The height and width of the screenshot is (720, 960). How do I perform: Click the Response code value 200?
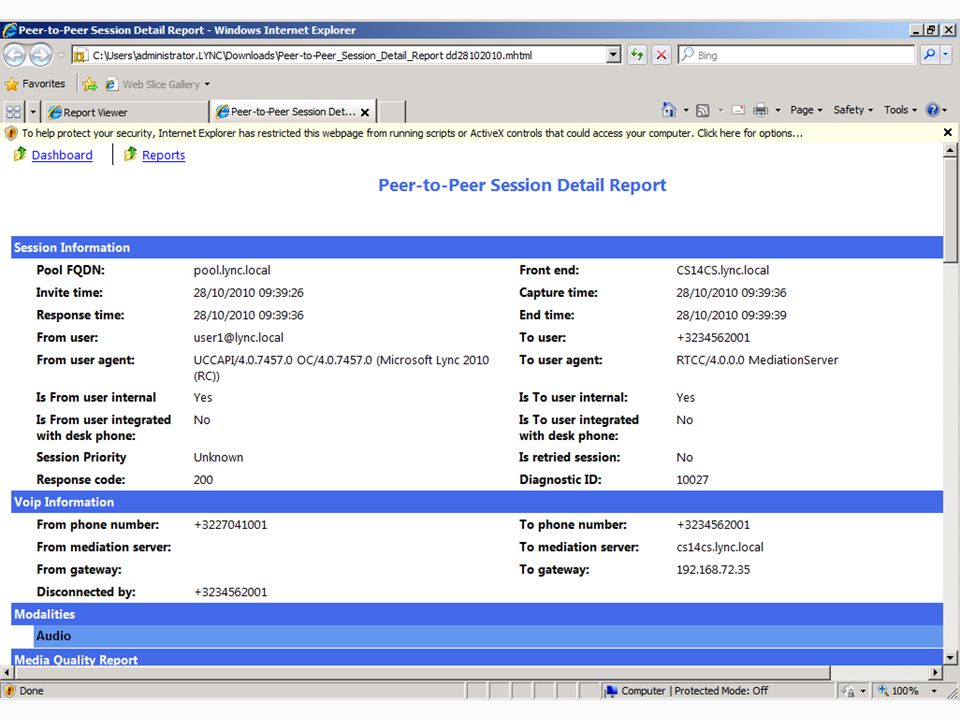[203, 480]
